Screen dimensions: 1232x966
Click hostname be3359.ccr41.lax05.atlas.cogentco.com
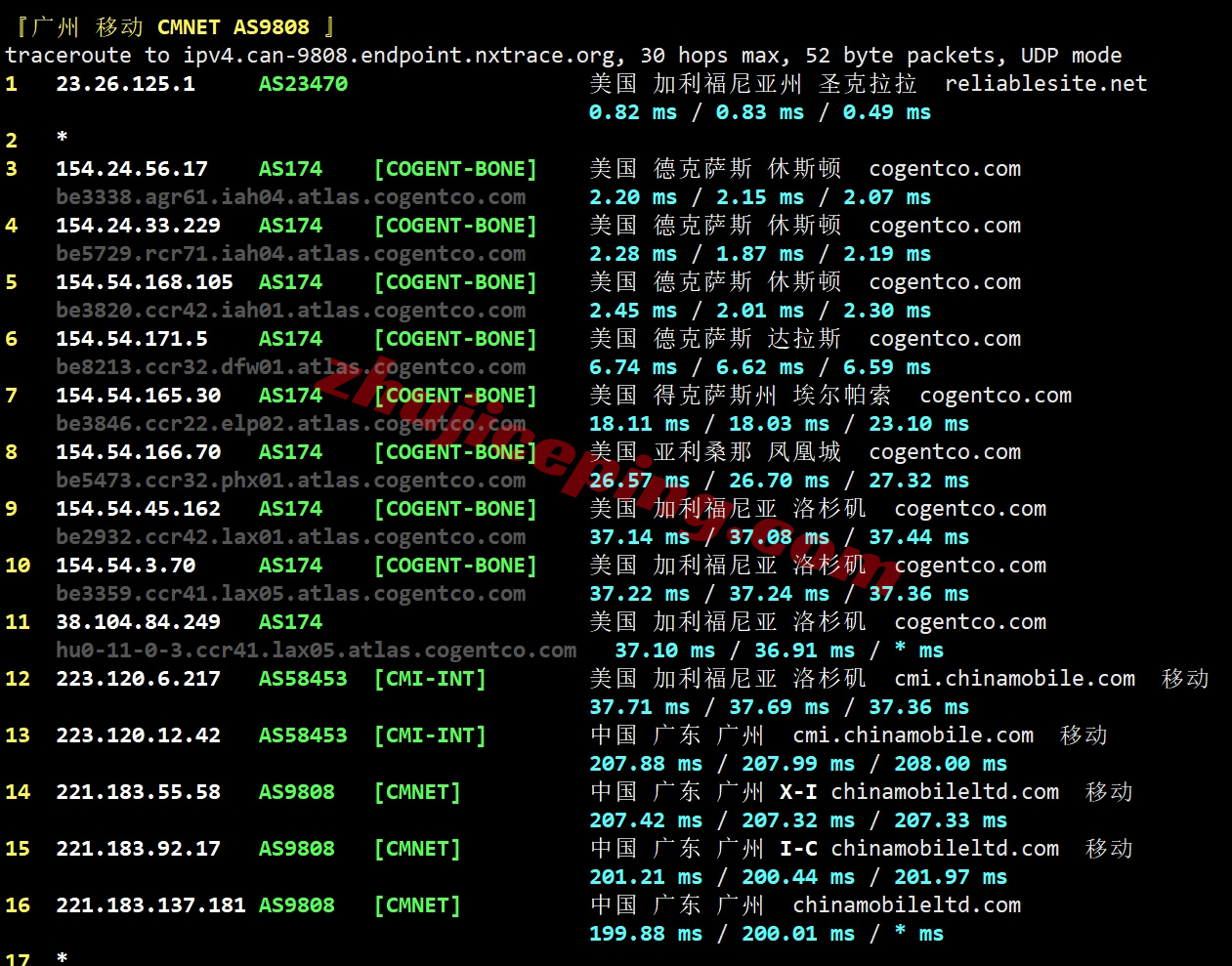[x=290, y=594]
